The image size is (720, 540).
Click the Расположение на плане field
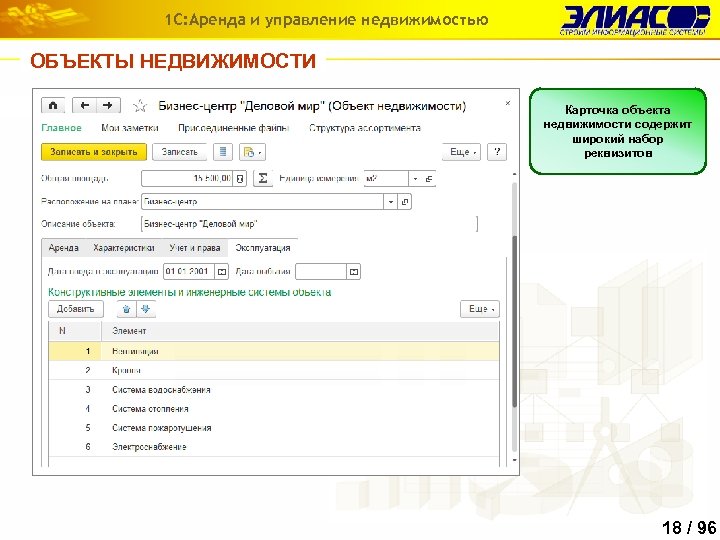pyautogui.click(x=262, y=202)
